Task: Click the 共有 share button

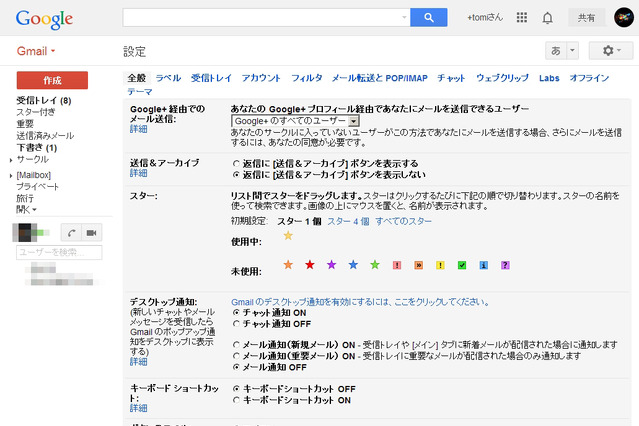Action: (586, 18)
